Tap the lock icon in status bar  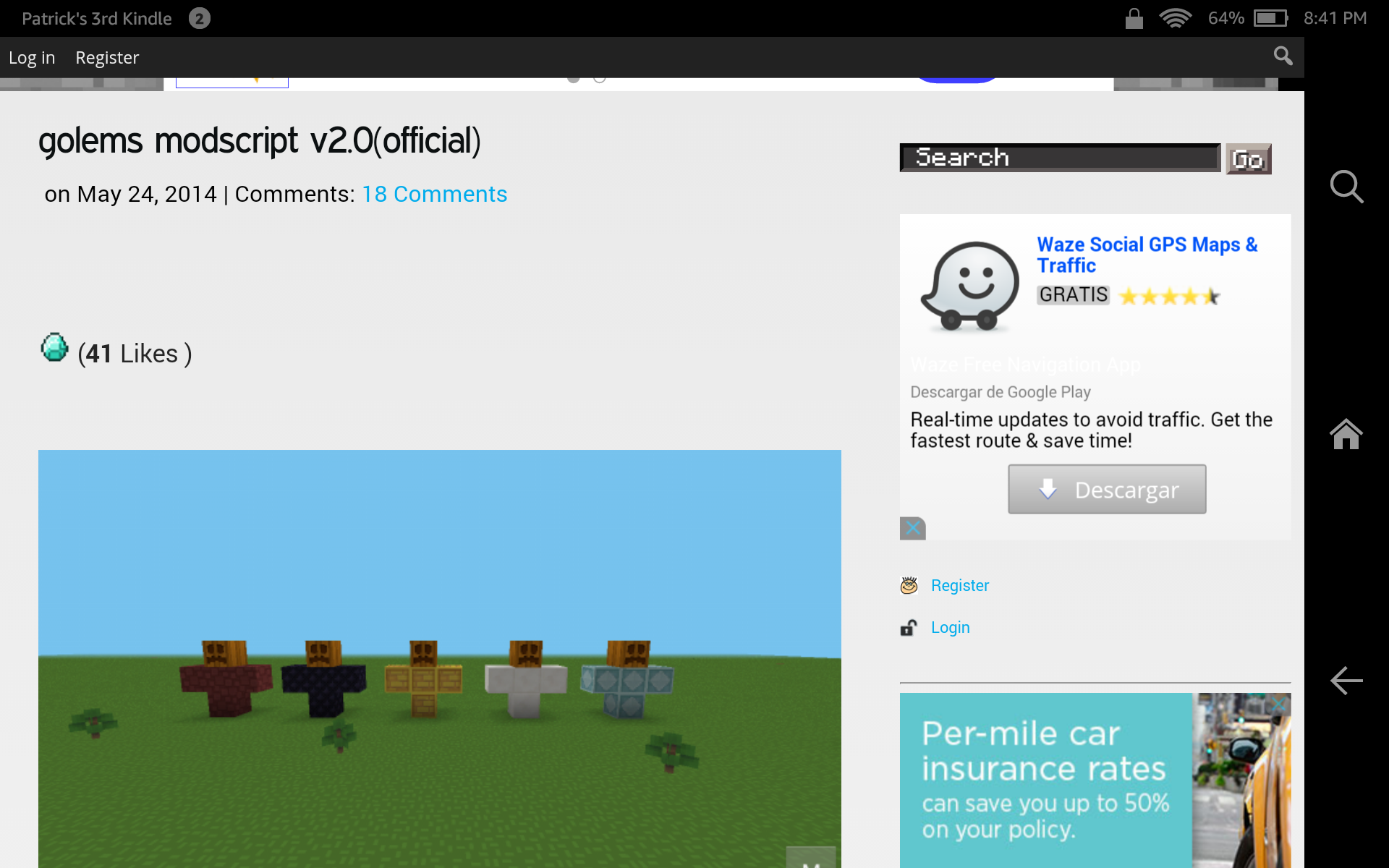(x=1134, y=18)
